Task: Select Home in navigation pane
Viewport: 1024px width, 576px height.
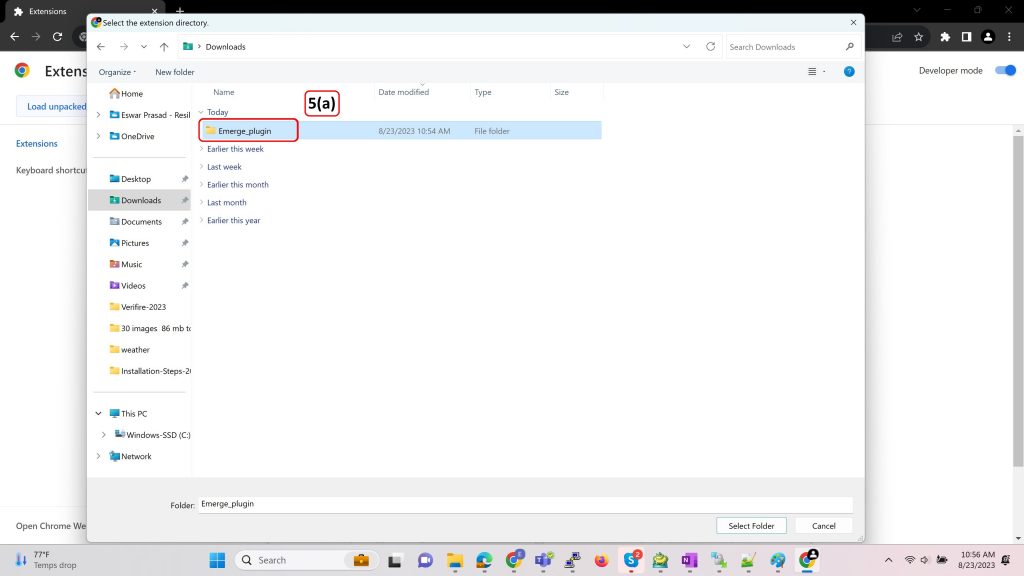Action: pos(131,93)
